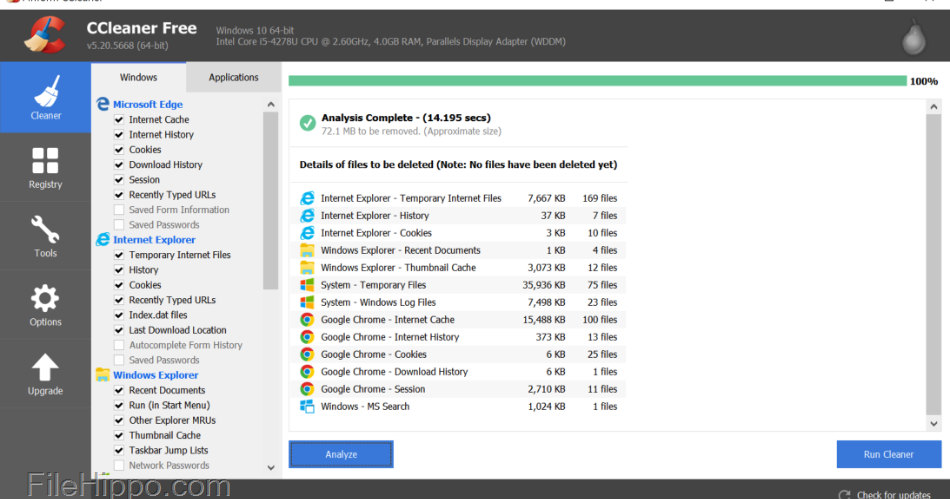Screen dimensions: 950x499
Task: Select 'Windows - MS Search' result text
Action: [365, 406]
